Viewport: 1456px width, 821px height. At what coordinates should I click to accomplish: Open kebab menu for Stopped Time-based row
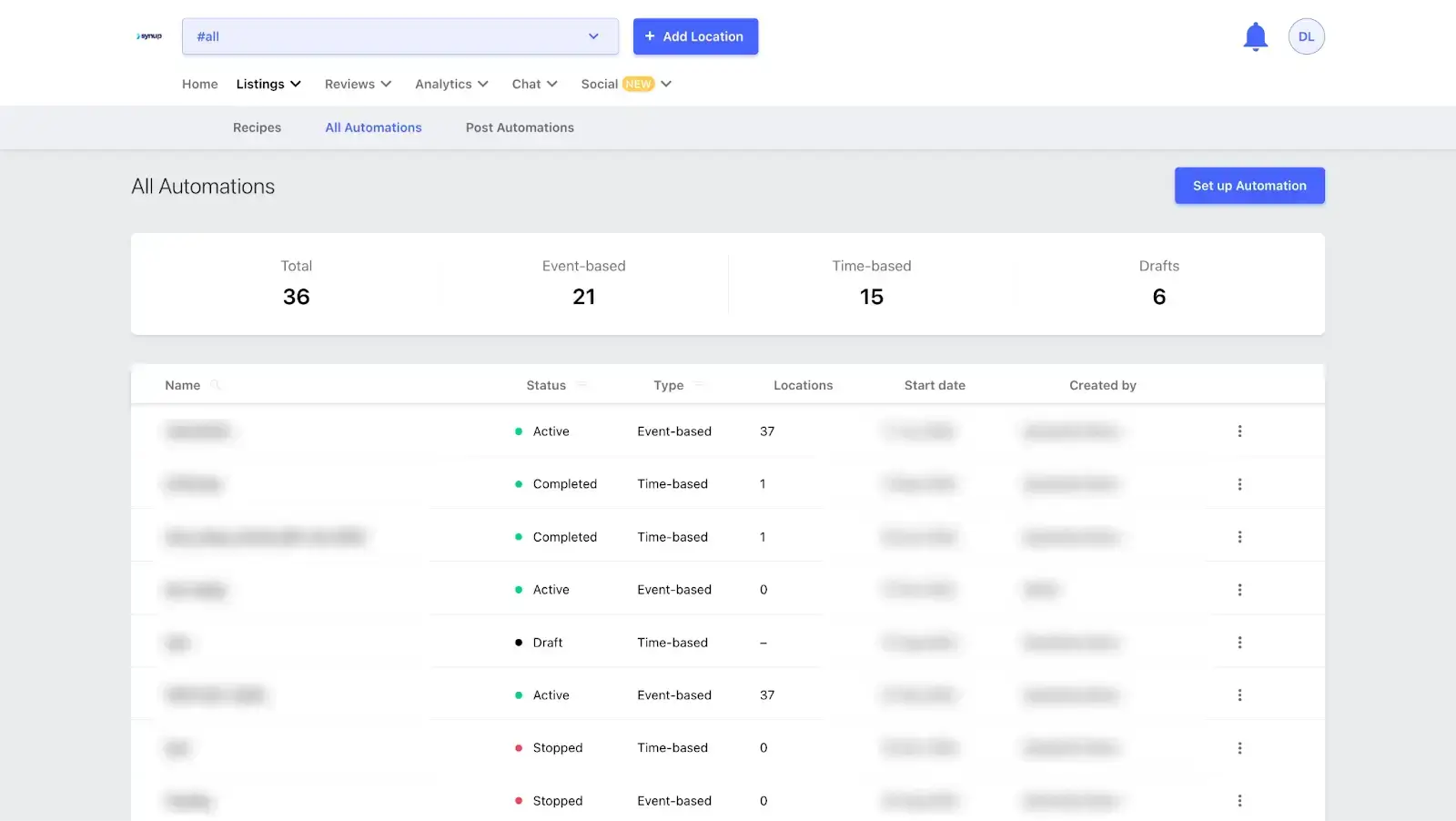[x=1239, y=748]
